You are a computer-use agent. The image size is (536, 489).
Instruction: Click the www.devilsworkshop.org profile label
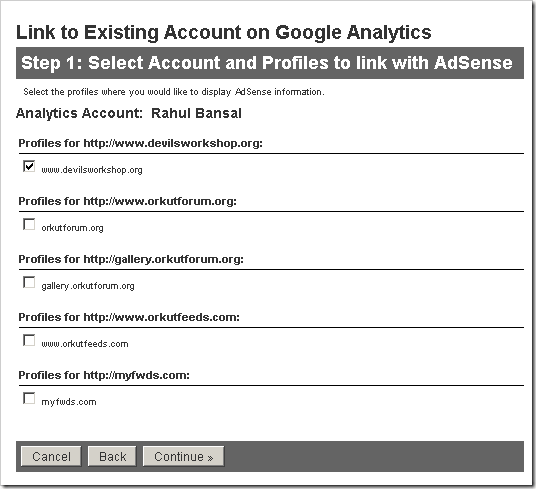[92, 170]
